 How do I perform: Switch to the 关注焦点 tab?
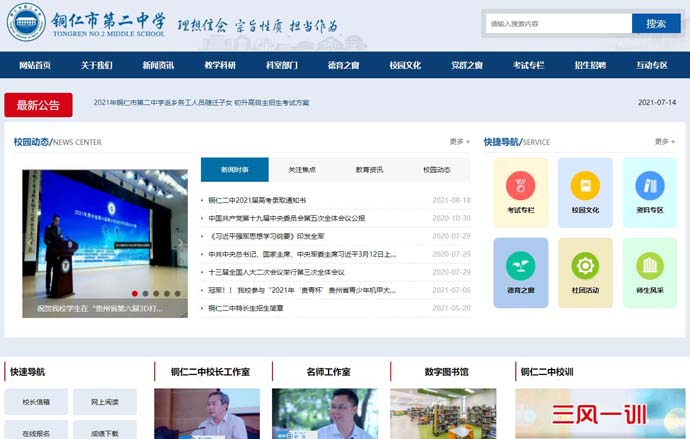302,169
